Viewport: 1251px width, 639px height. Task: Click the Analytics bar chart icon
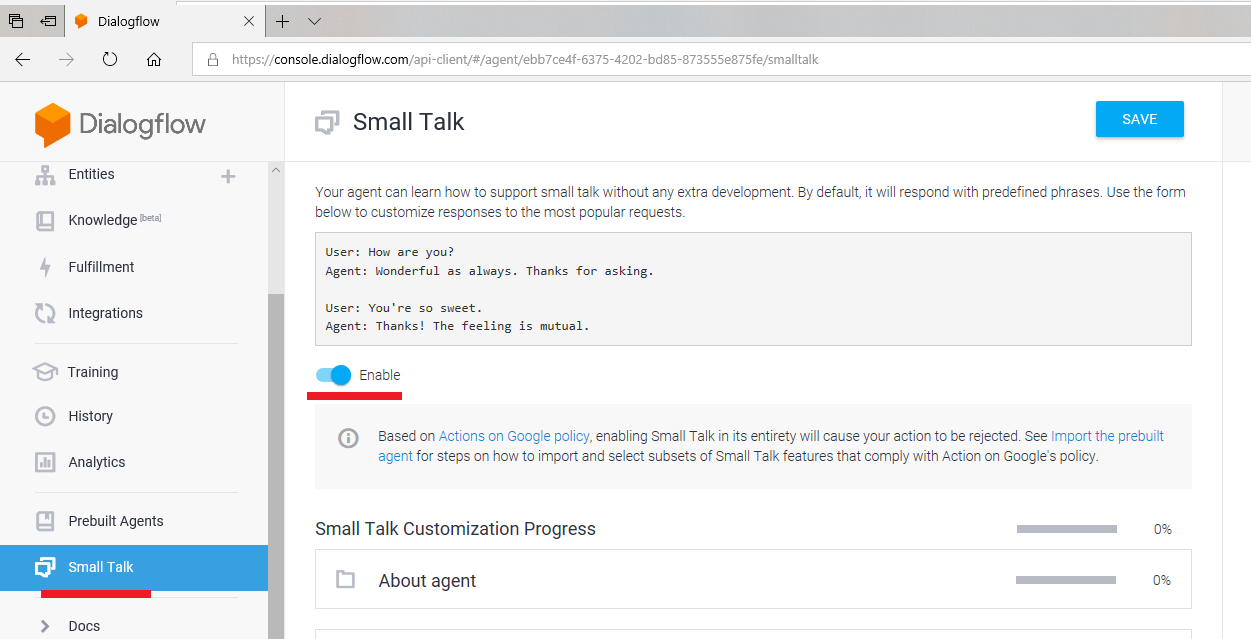point(45,462)
